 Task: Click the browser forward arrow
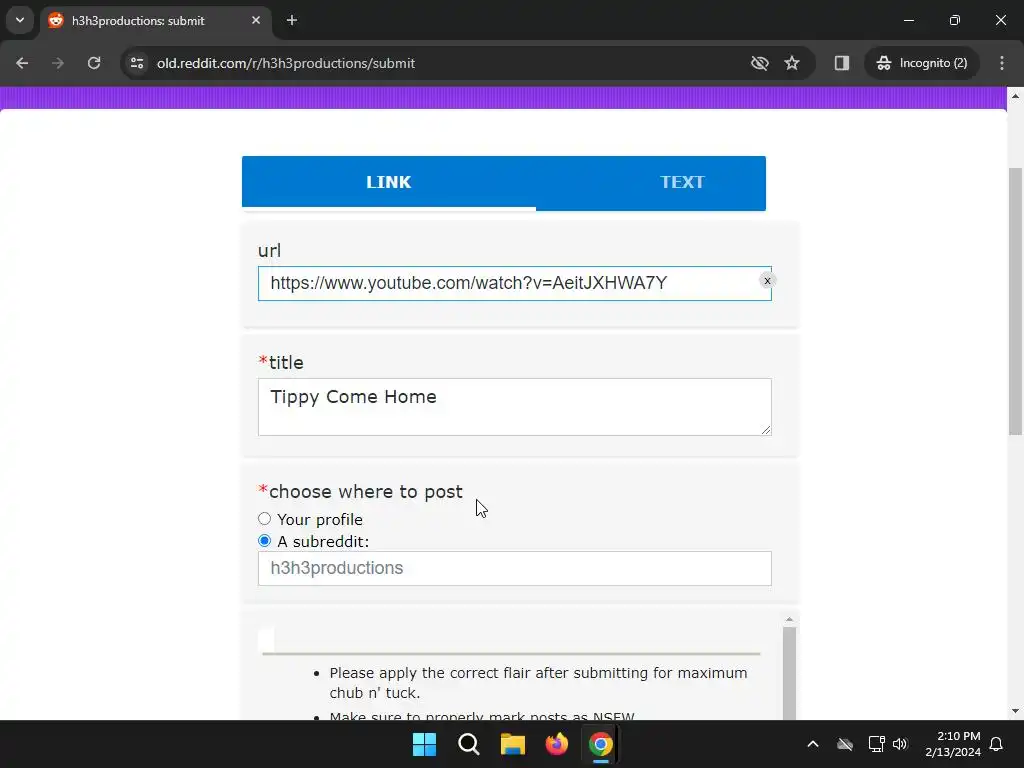58,63
